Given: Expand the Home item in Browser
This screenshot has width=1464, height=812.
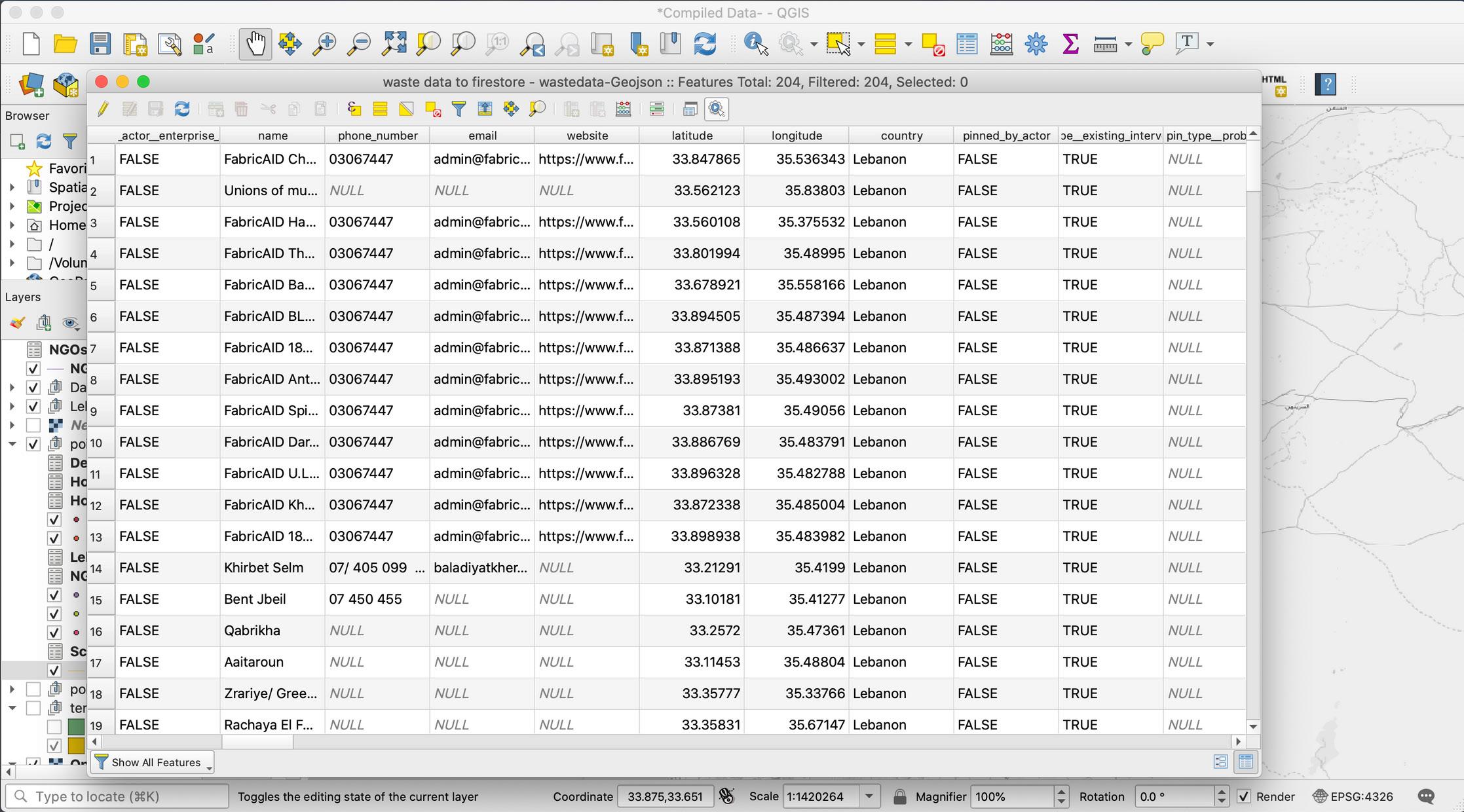Looking at the screenshot, I should [x=12, y=225].
